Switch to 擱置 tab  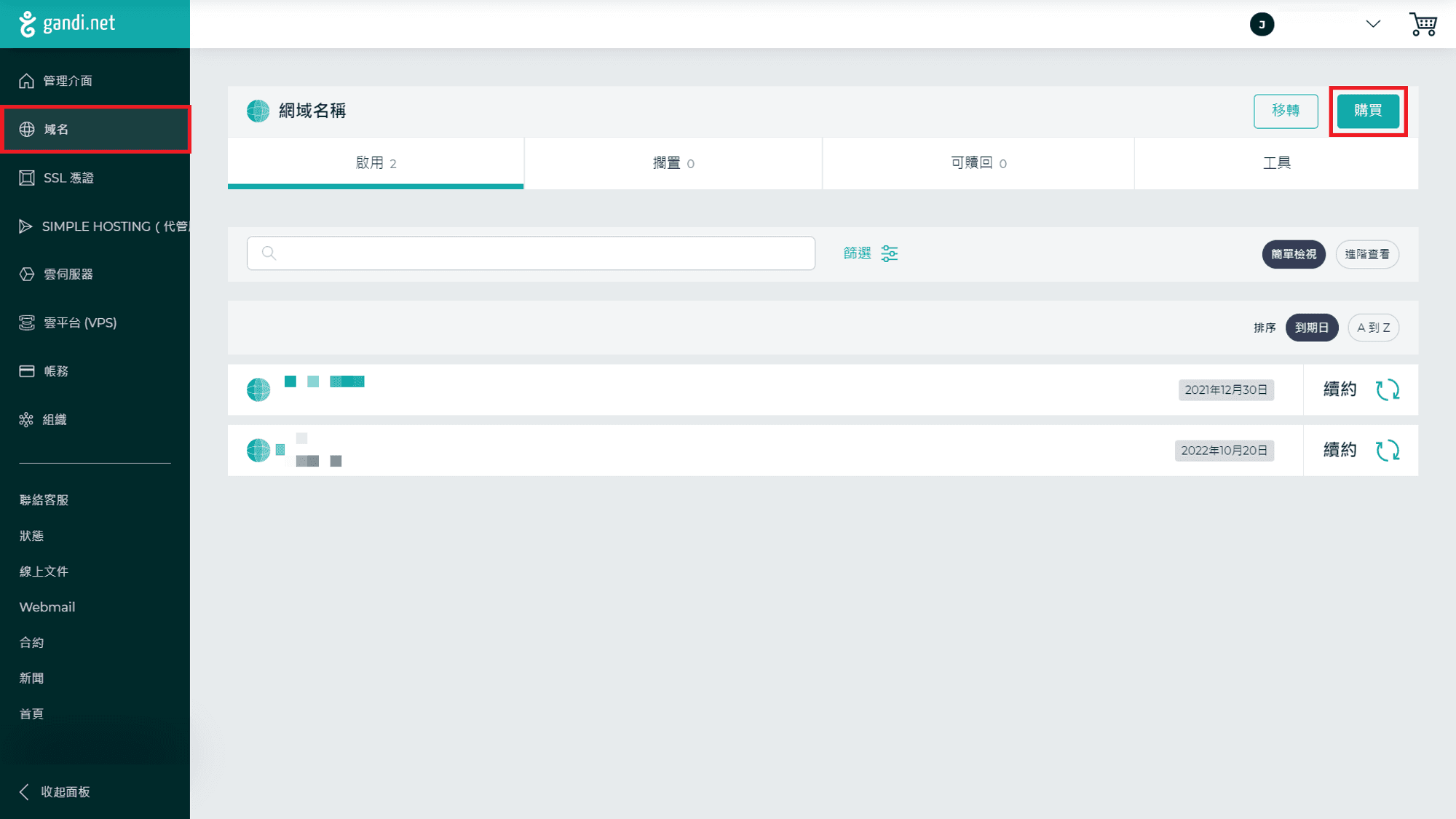(673, 163)
